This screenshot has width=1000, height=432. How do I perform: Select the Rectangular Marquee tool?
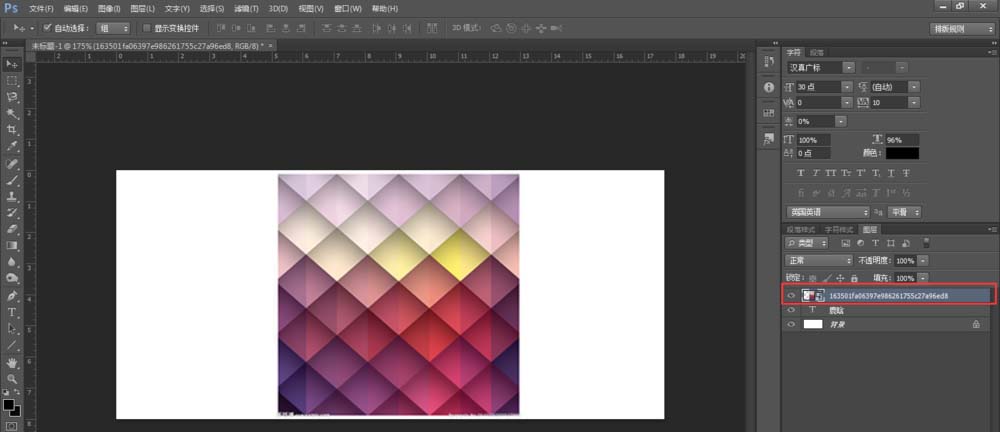click(x=12, y=80)
